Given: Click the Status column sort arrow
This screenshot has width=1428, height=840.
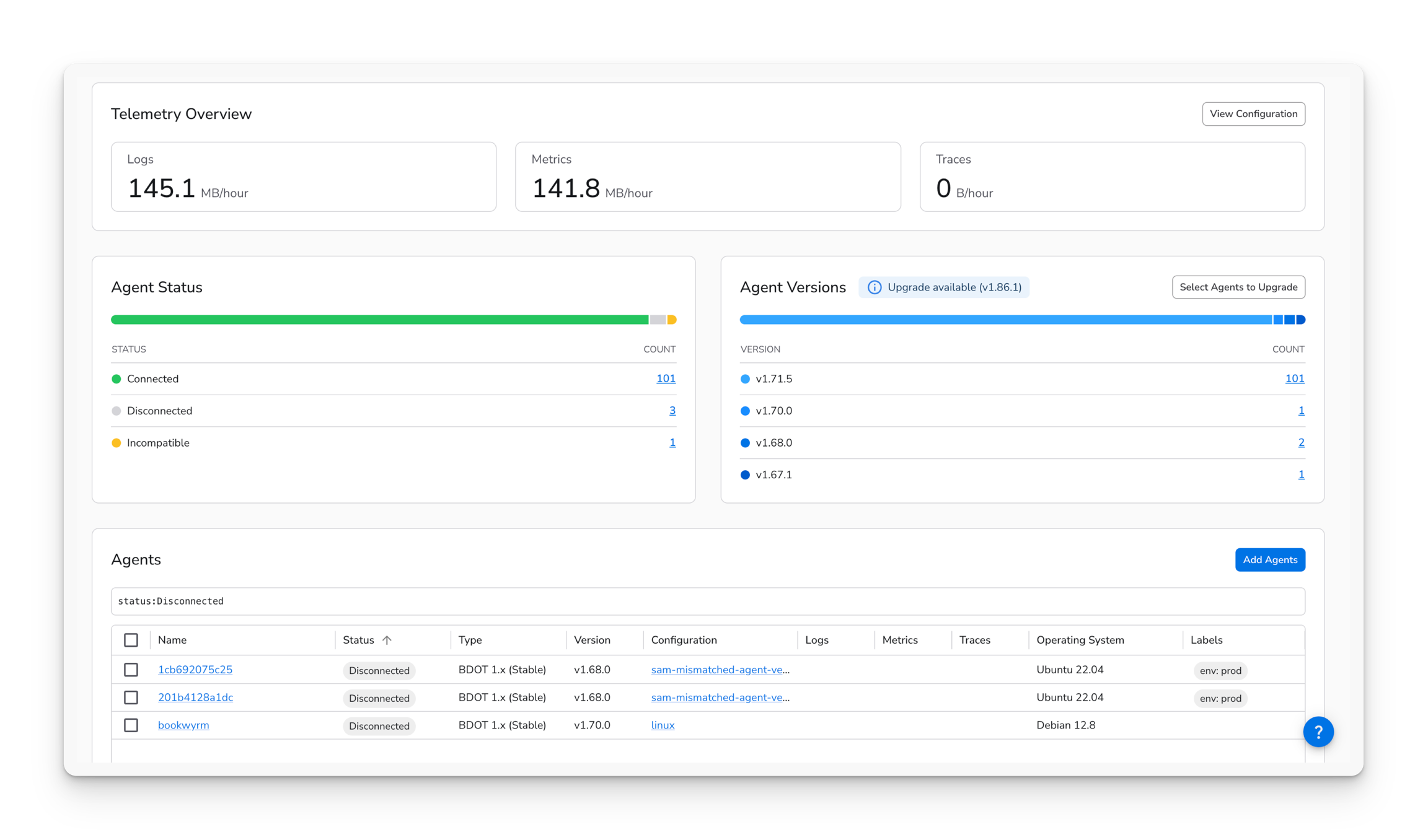Looking at the screenshot, I should pos(387,640).
